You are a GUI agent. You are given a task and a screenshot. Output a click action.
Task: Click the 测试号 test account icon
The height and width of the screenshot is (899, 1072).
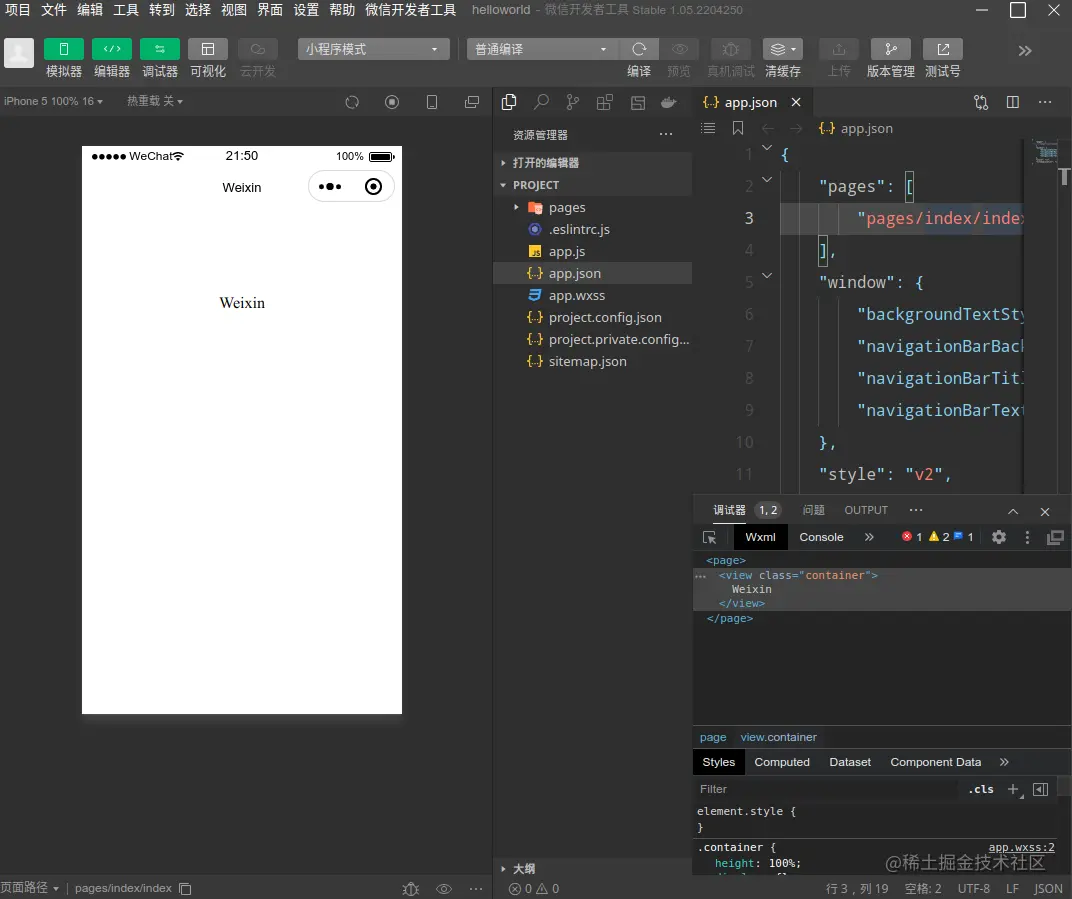tap(943, 49)
